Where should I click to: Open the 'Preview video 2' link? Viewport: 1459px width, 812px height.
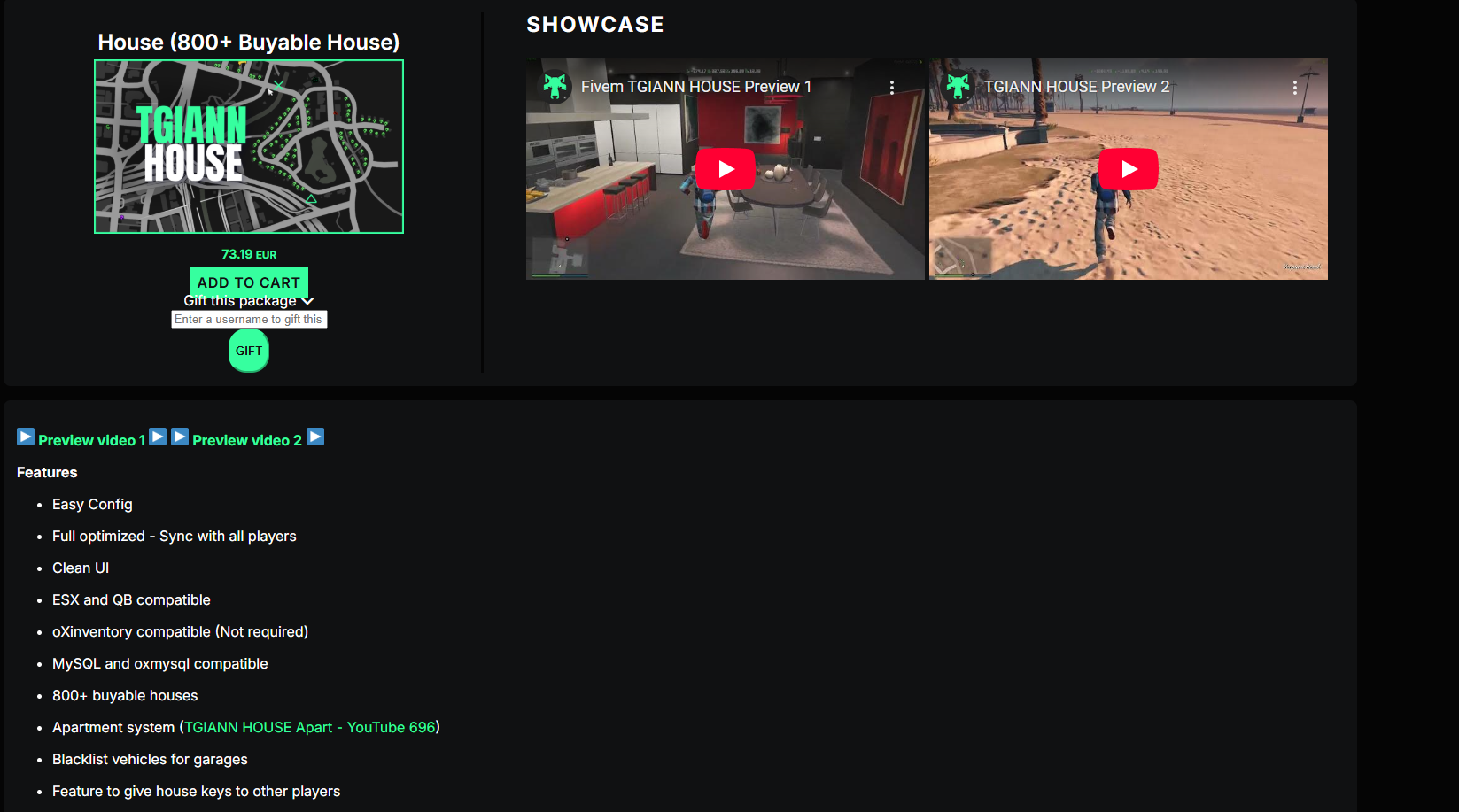[247, 440]
